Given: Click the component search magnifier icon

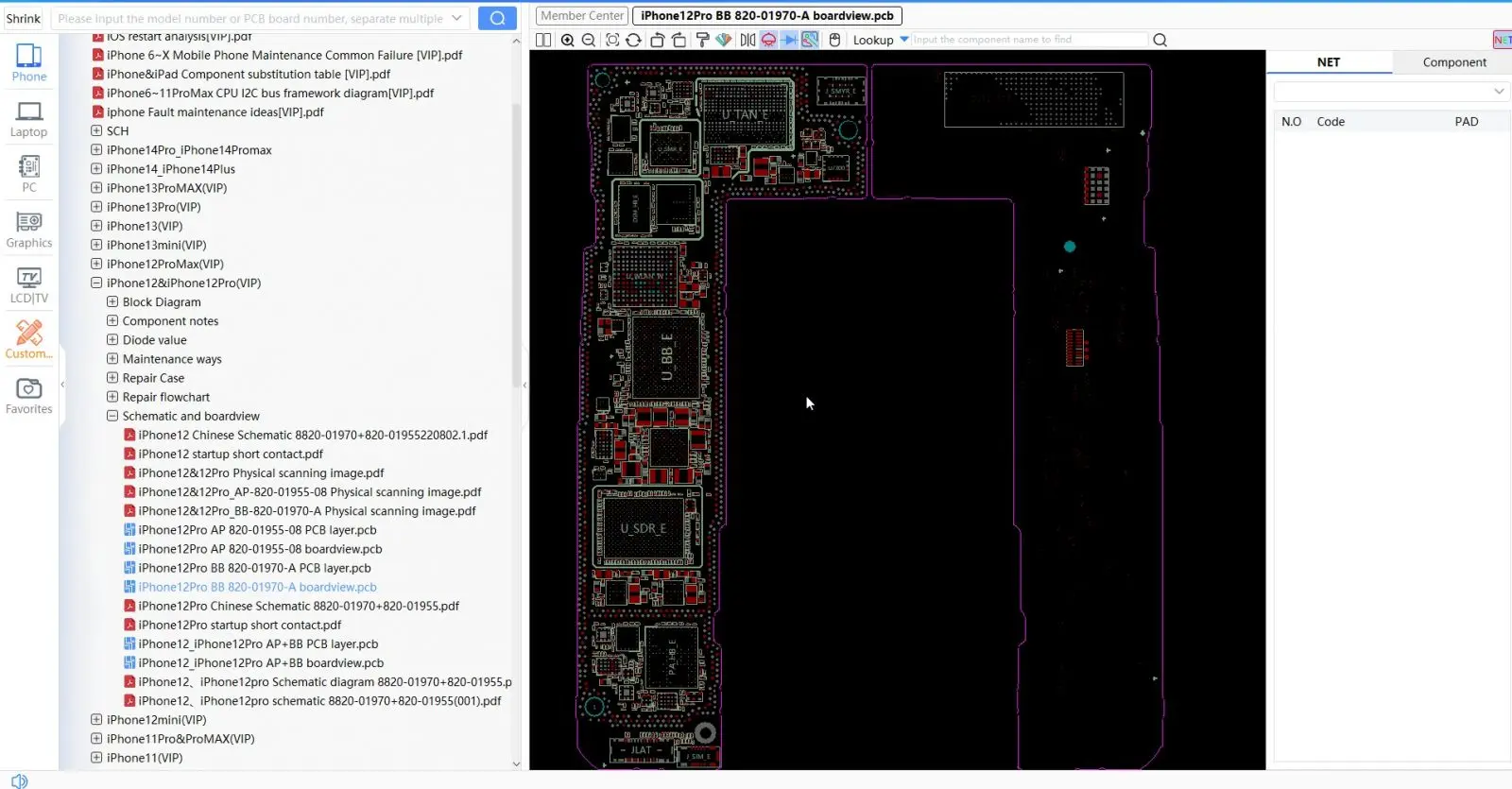Looking at the screenshot, I should click(x=1160, y=40).
